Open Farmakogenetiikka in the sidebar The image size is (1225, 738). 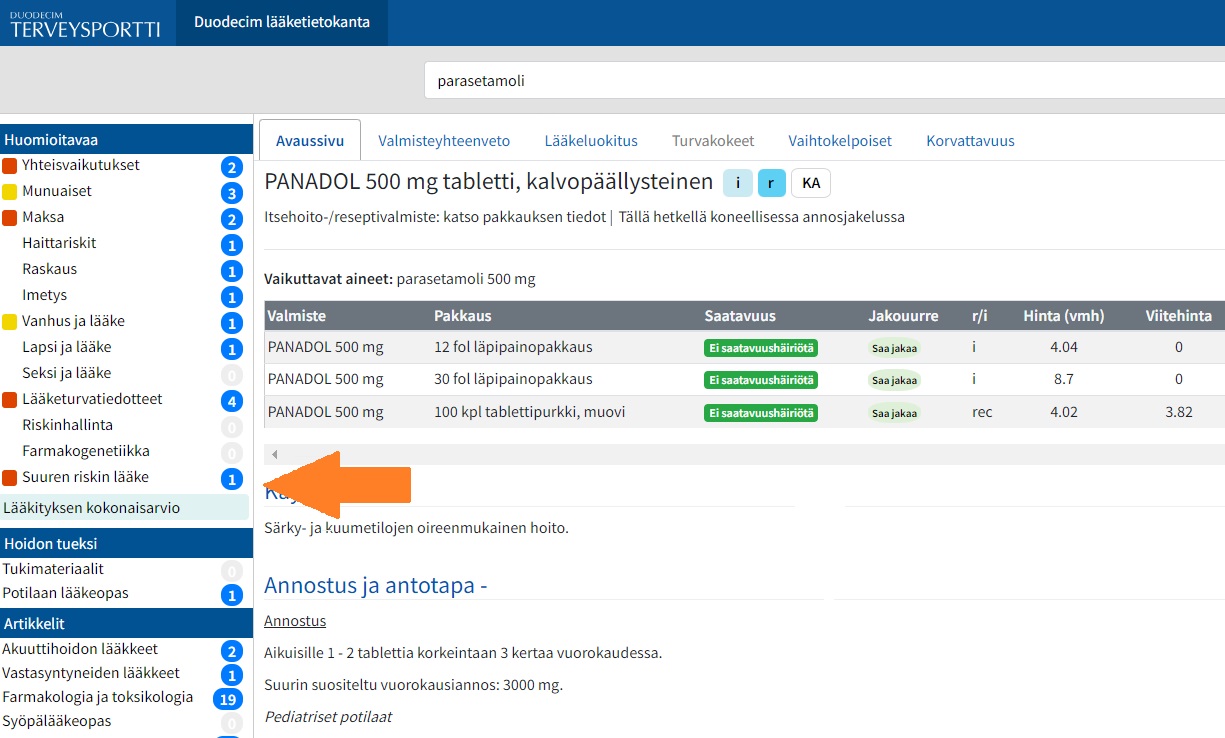(86, 451)
